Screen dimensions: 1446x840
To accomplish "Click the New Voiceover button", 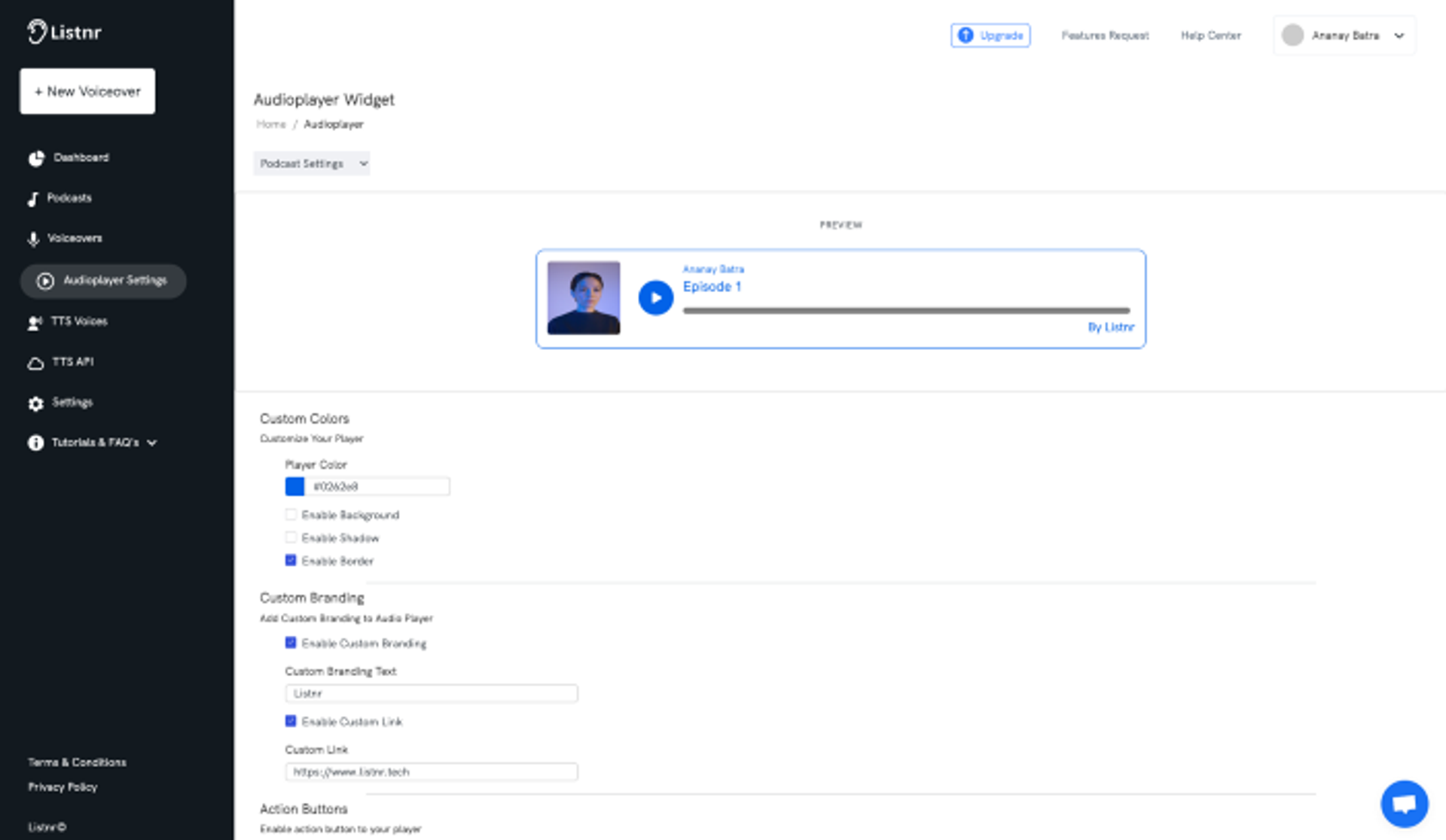I will (x=87, y=91).
